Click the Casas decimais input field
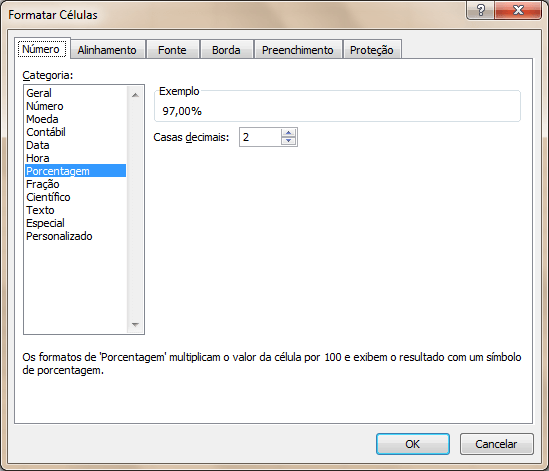The image size is (549, 471). point(260,137)
